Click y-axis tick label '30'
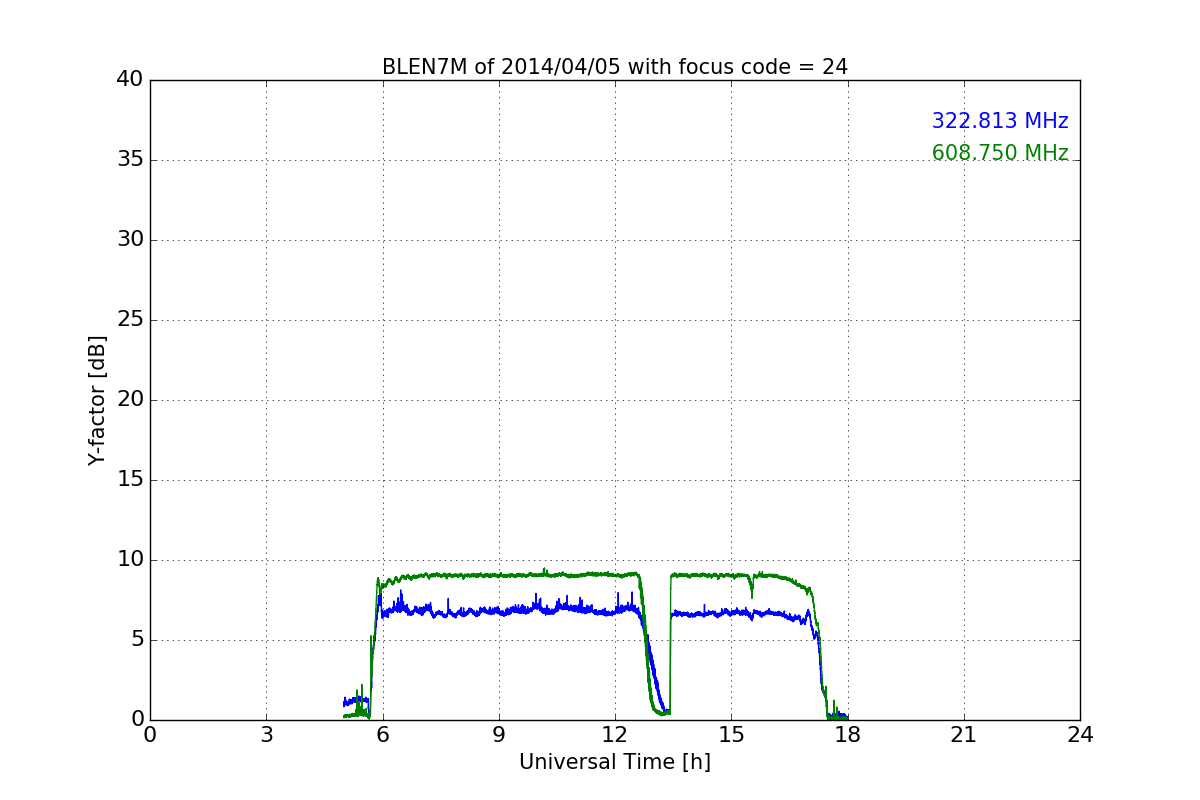Image resolution: width=1200 pixels, height=800 pixels. (x=130, y=240)
